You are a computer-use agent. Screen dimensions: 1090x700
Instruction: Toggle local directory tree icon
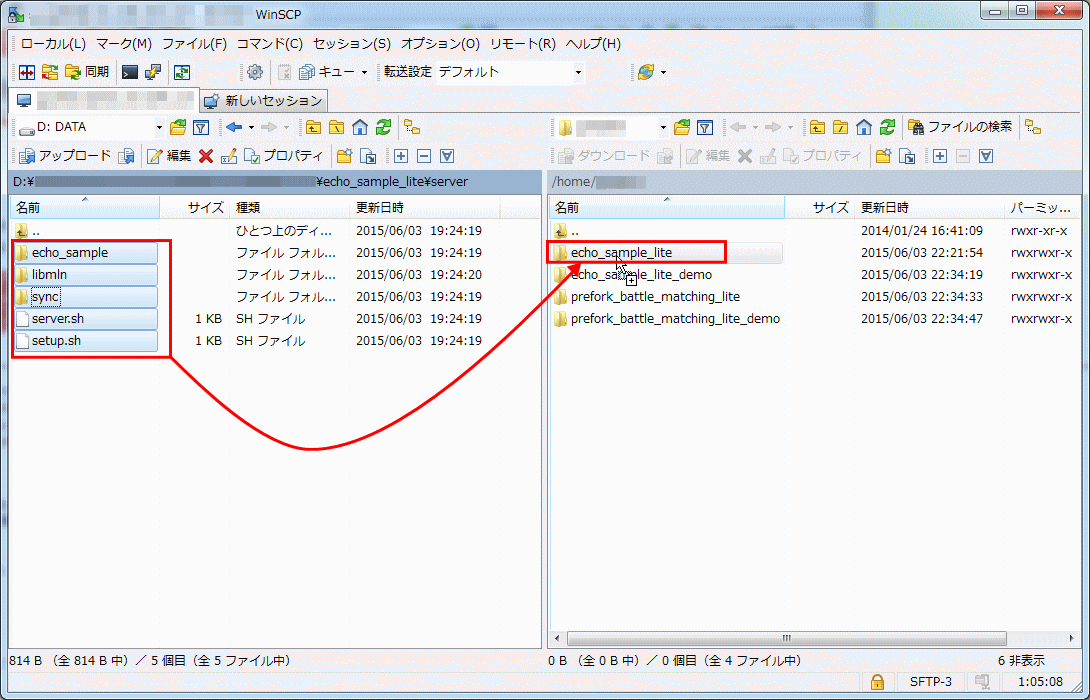(413, 127)
